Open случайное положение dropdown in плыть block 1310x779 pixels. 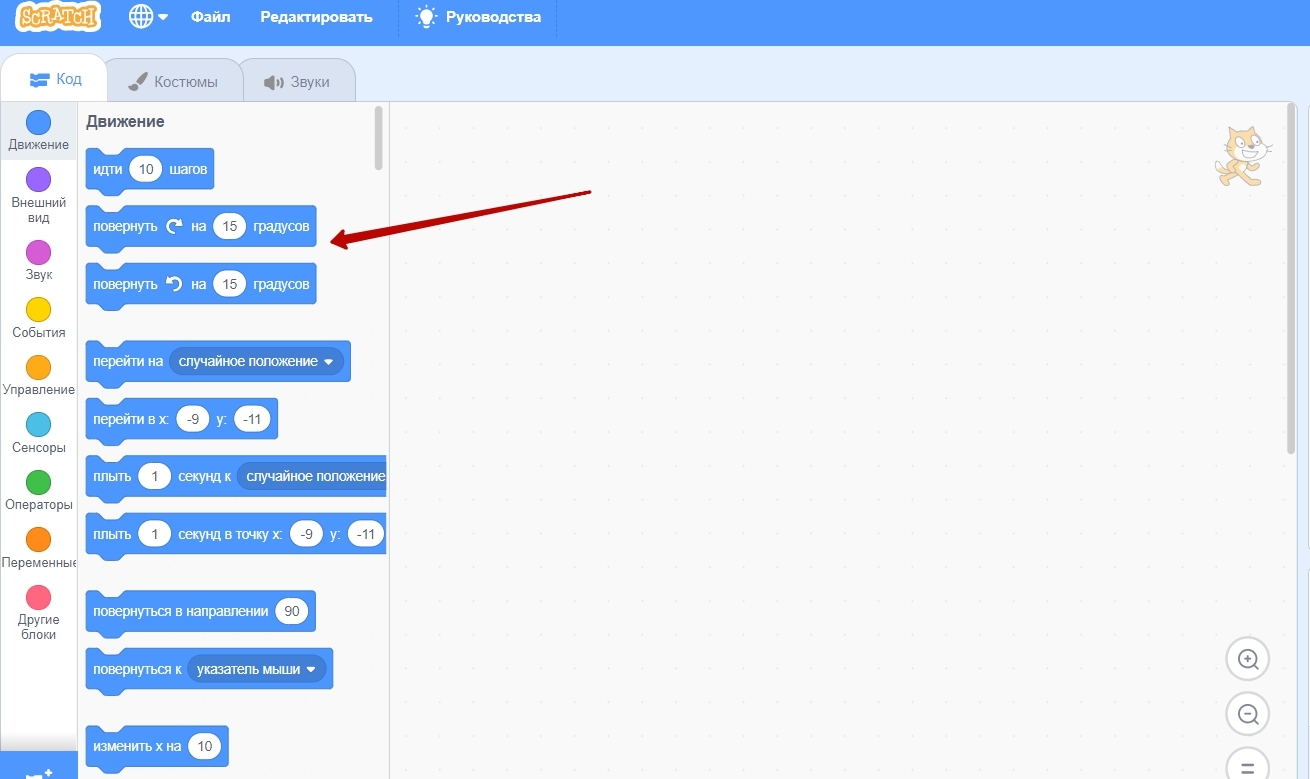314,477
